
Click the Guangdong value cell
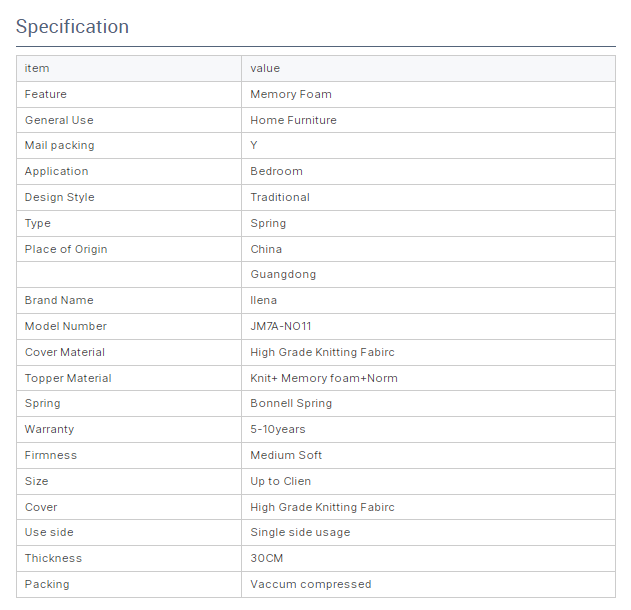[x=428, y=274]
